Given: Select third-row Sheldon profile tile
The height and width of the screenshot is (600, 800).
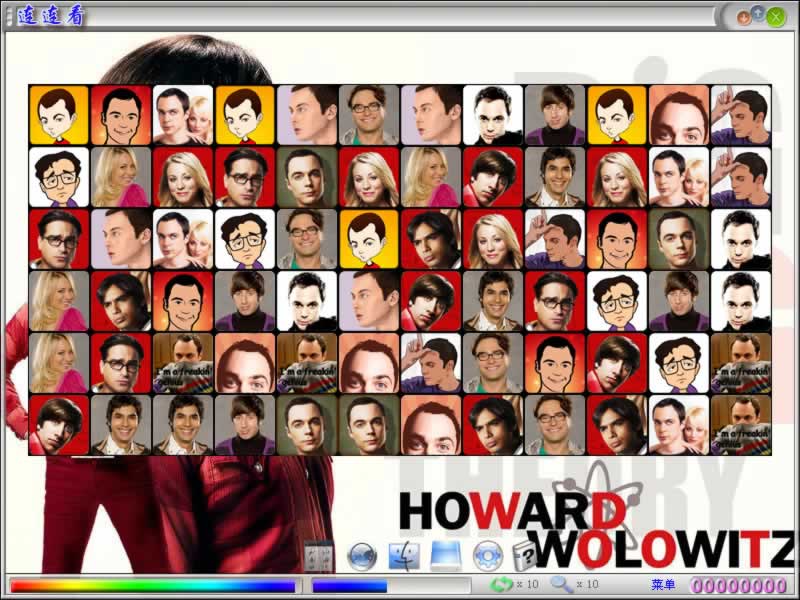Looking at the screenshot, I should coord(121,239).
